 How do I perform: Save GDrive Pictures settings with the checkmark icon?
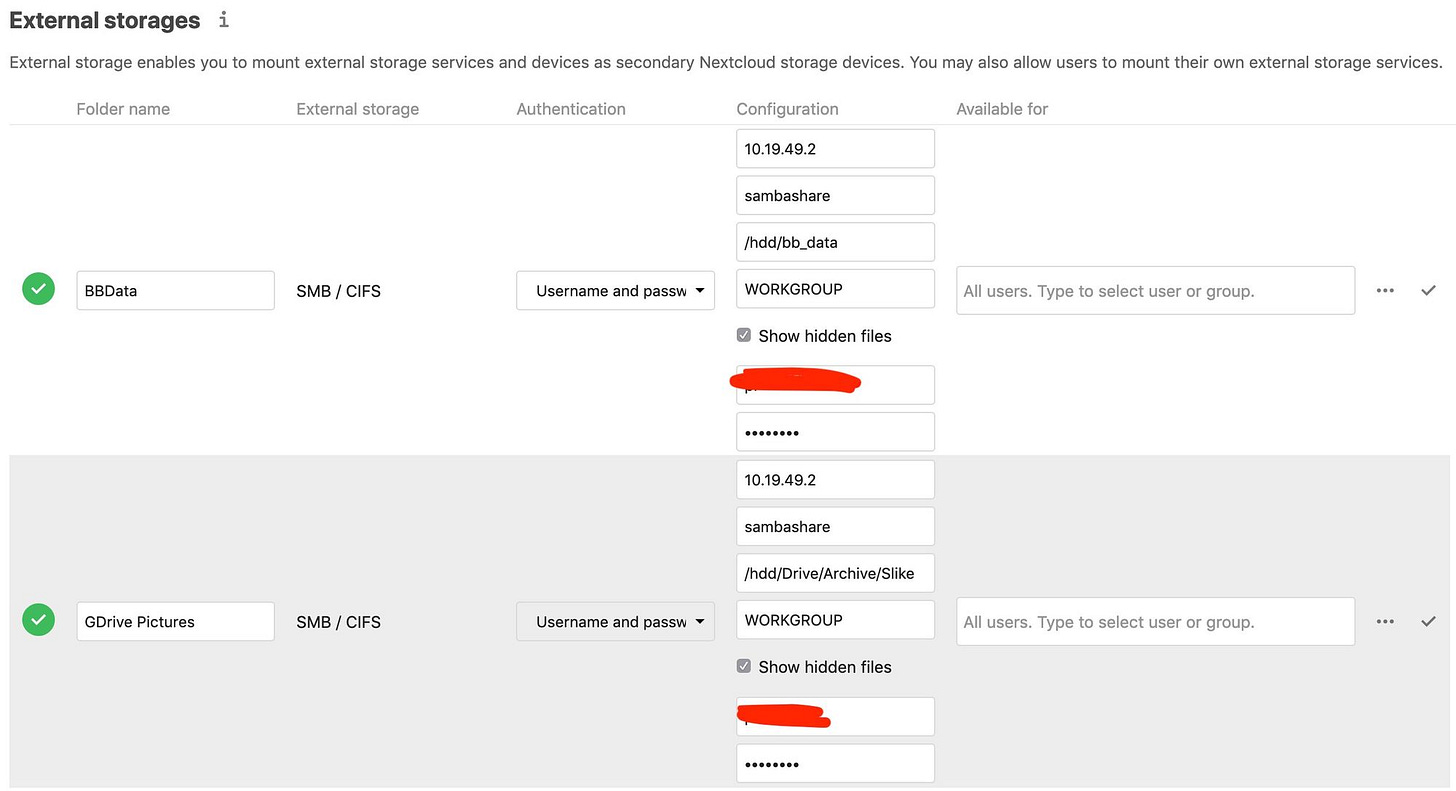[x=1428, y=621]
